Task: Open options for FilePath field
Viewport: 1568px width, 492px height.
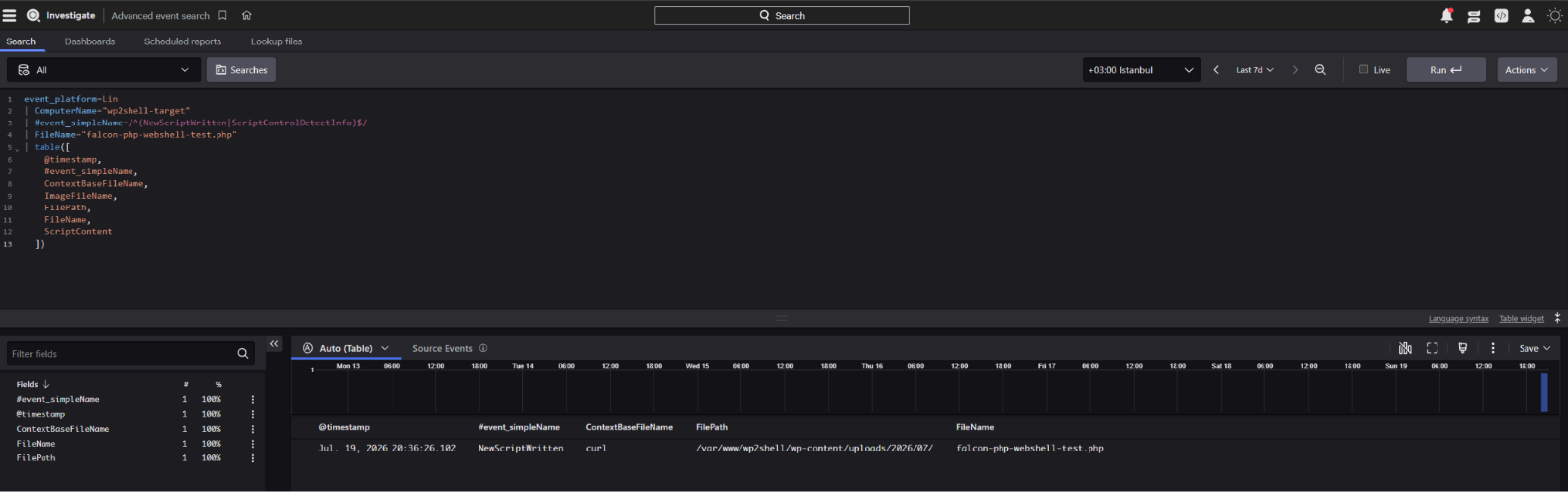Action: coord(253,458)
